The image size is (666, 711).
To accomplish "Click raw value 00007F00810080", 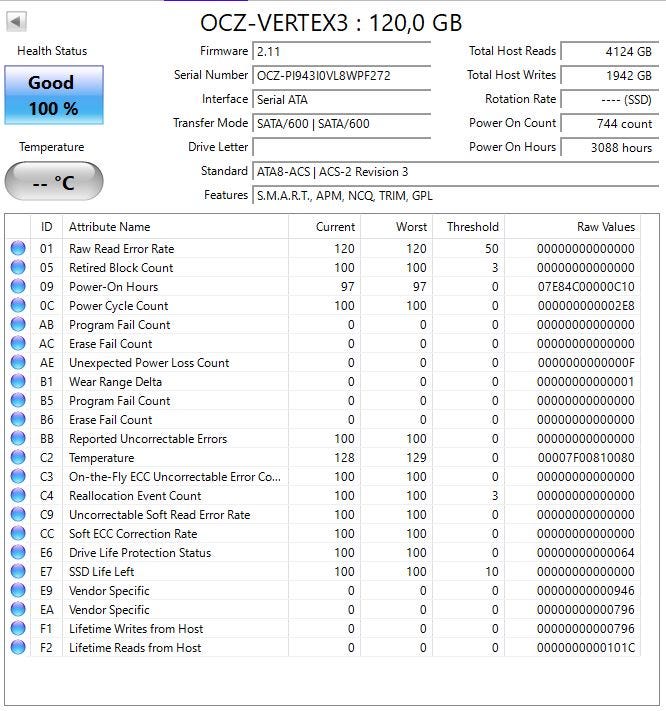I will [586, 458].
